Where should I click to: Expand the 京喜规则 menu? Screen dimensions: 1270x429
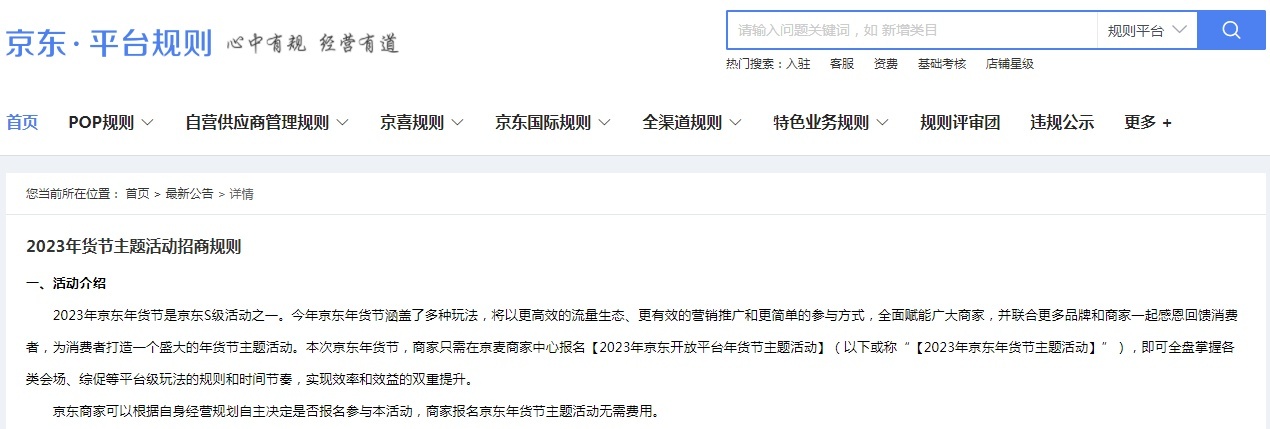pos(422,123)
